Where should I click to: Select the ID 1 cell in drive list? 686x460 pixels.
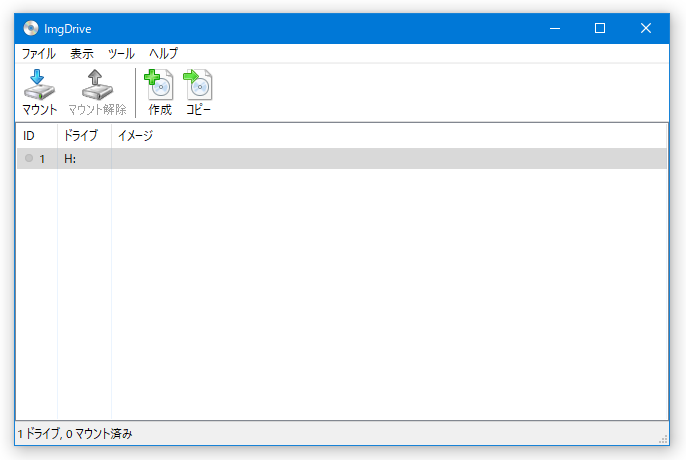(37, 158)
